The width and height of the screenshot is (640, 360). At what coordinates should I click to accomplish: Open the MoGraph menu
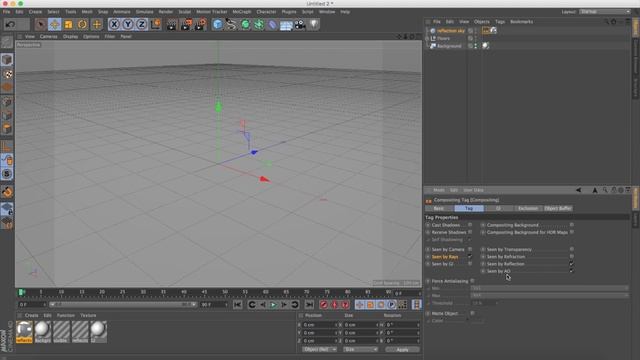[242, 12]
